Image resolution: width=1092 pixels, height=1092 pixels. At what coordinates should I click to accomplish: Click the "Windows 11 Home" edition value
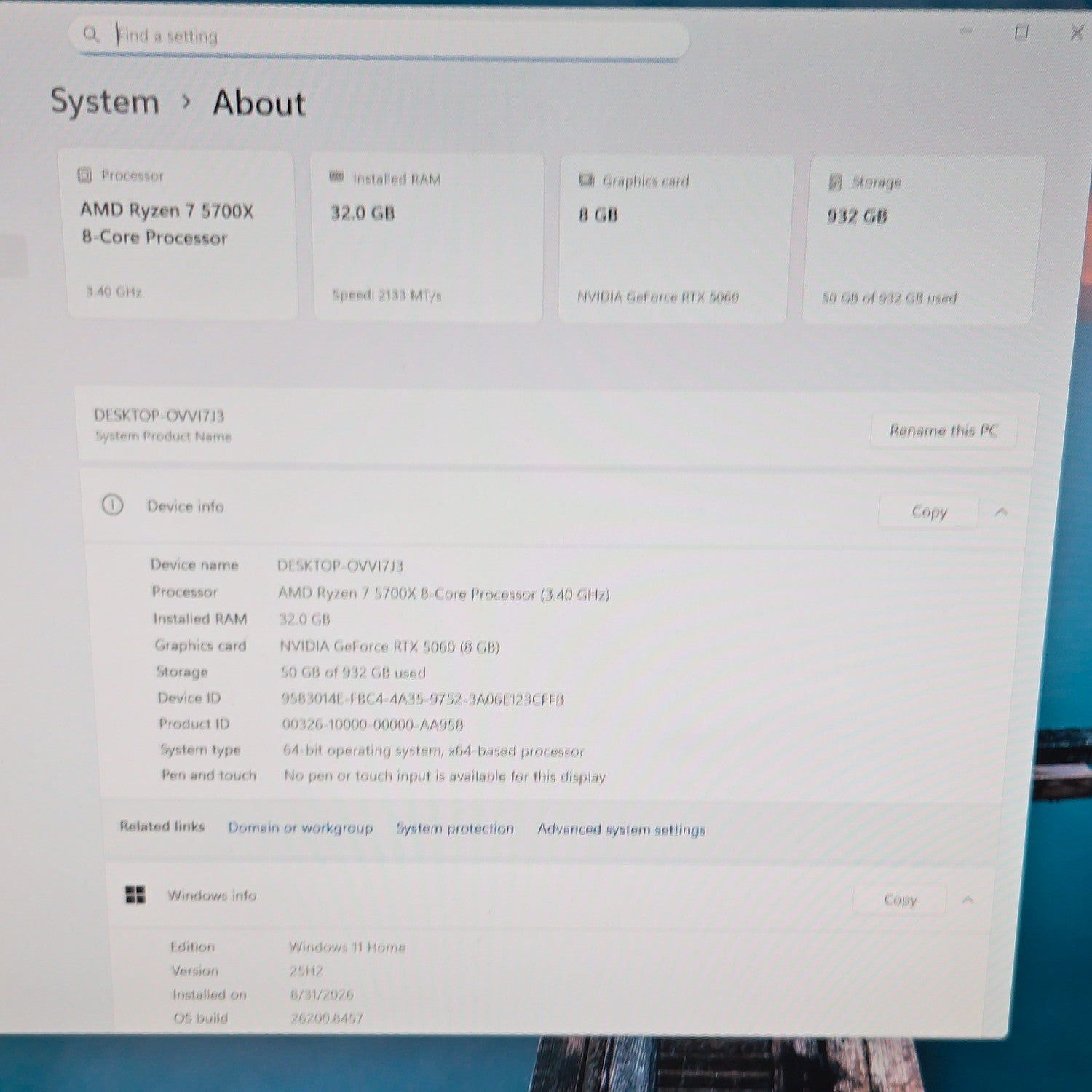point(347,947)
